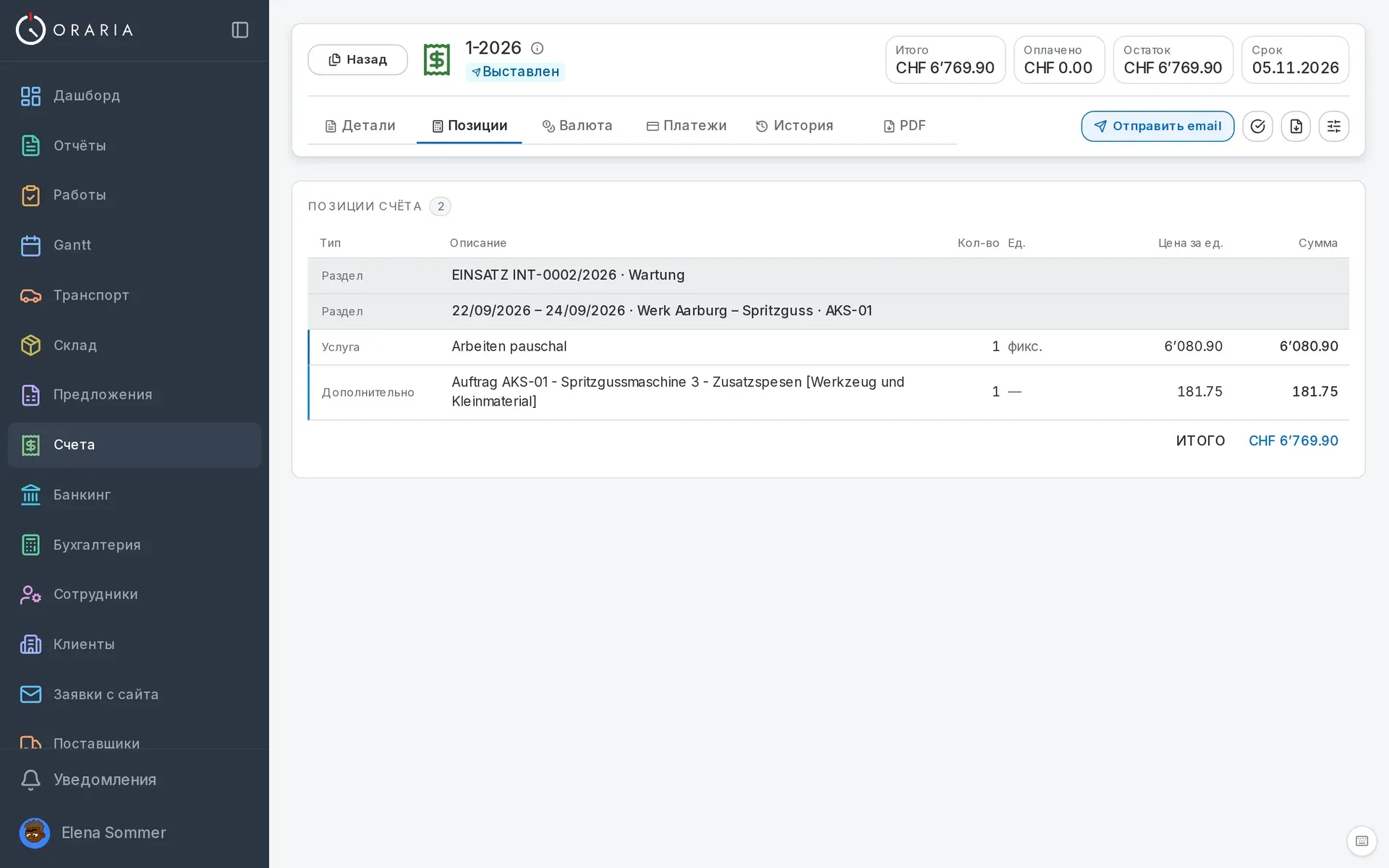Open the Gantt calendar view
Viewport: 1389px width, 868px height.
(x=135, y=245)
